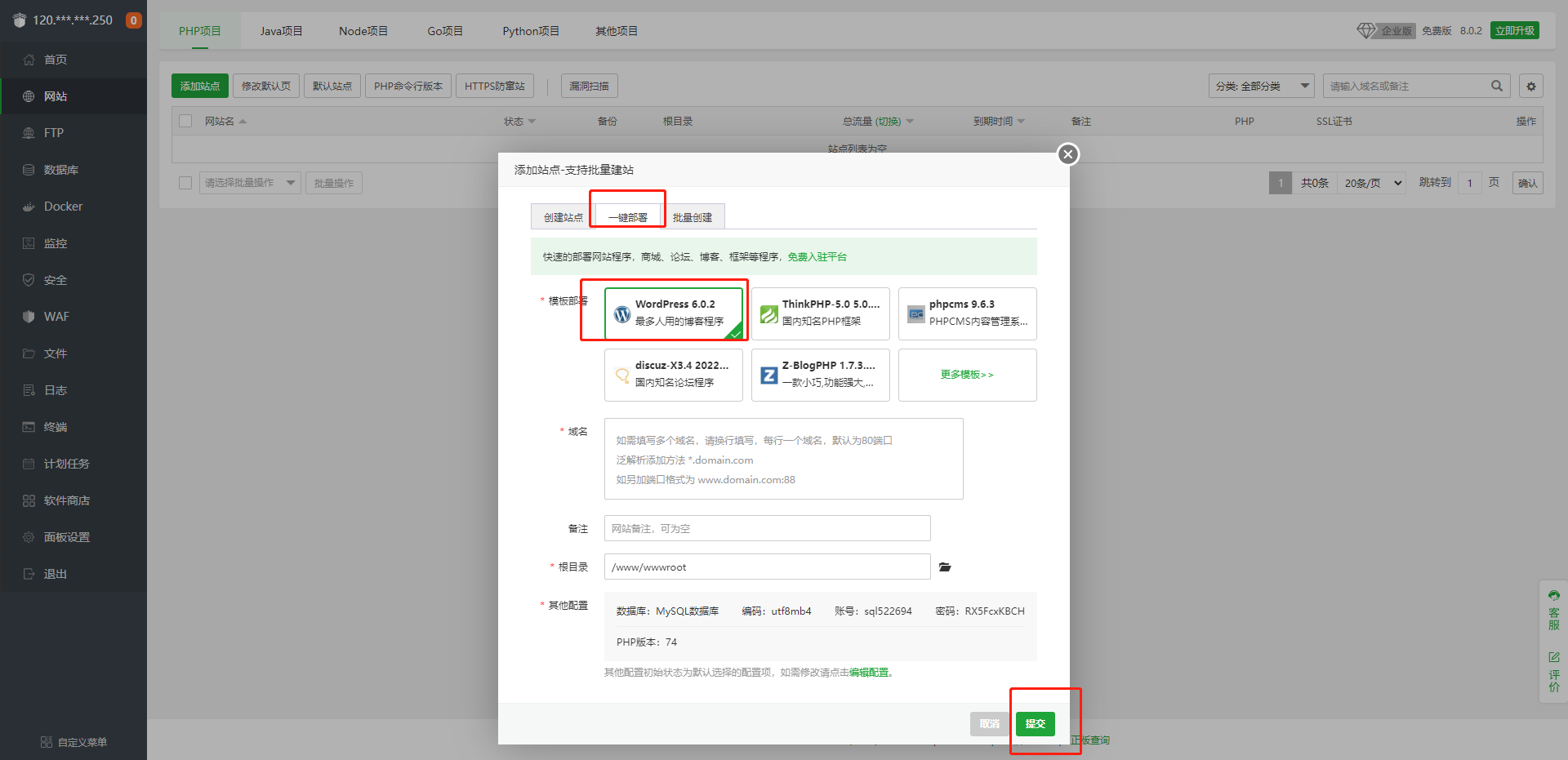Screen dimensions: 1568x760
Task: Select the phpcms 9.6.3 template card
Action: click(968, 313)
